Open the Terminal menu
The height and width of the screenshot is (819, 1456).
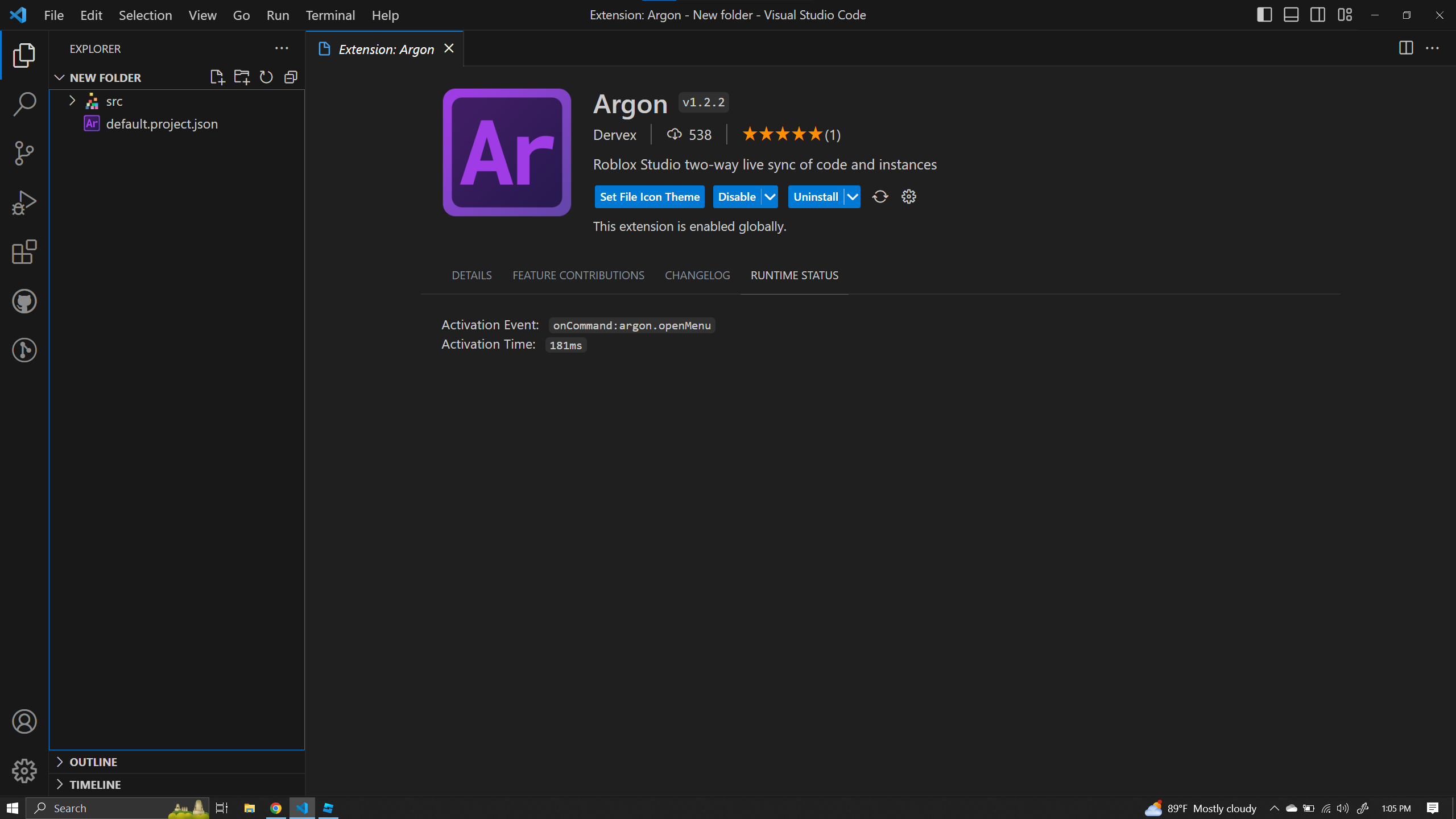pyautogui.click(x=330, y=15)
